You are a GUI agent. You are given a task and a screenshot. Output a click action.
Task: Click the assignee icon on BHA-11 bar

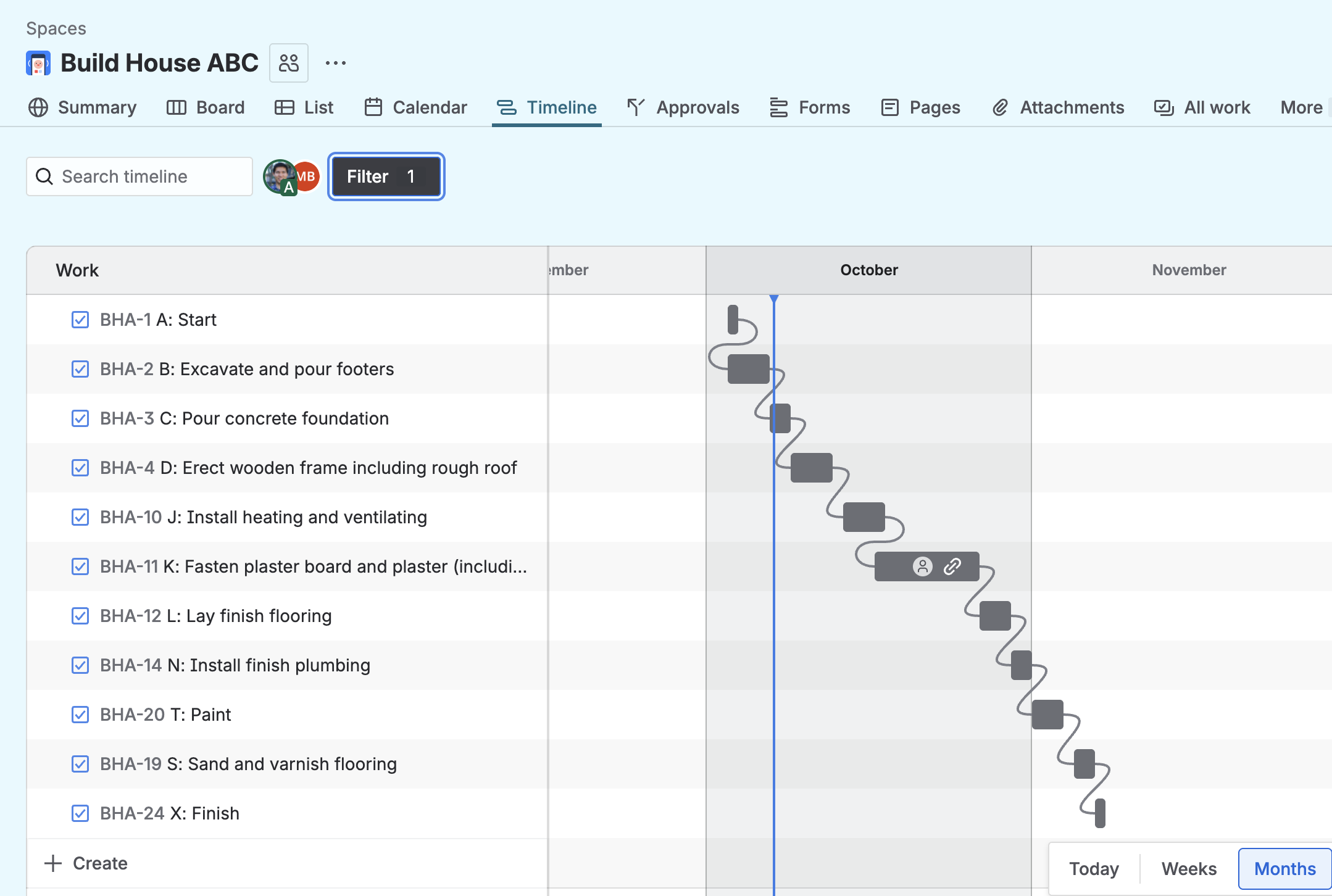(922, 566)
